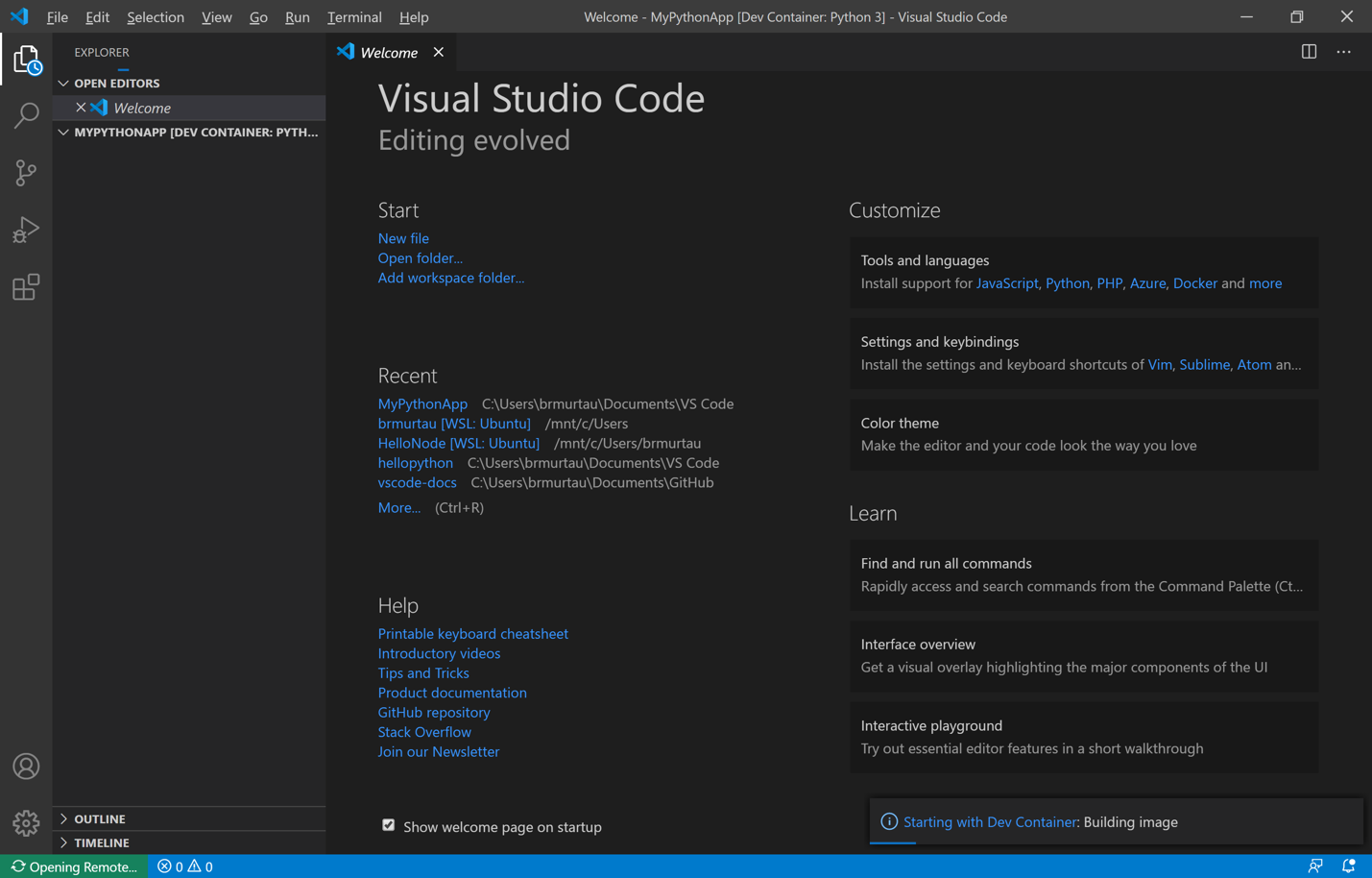Open the Extensions marketplace view
This screenshot has height=878, width=1372.
[x=26, y=286]
